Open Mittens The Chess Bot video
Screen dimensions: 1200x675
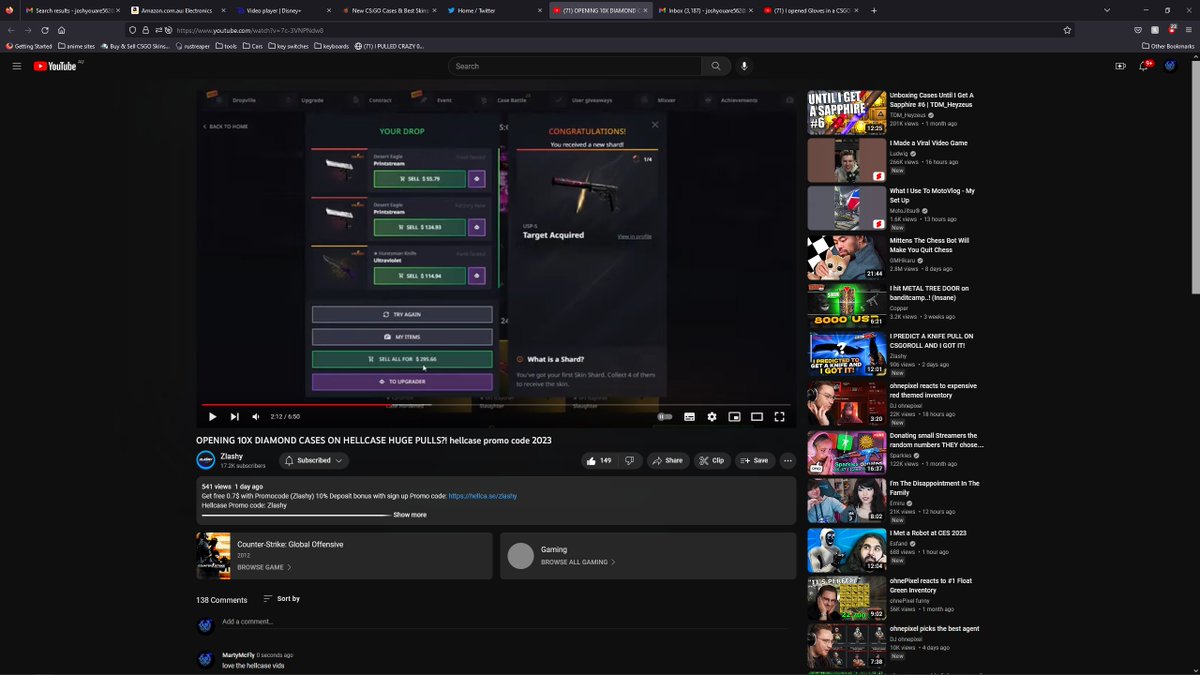point(929,245)
